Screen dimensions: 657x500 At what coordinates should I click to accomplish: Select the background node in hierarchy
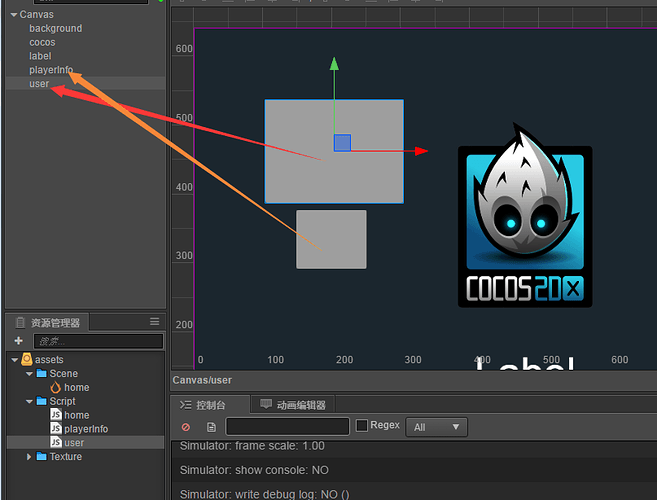[56, 28]
